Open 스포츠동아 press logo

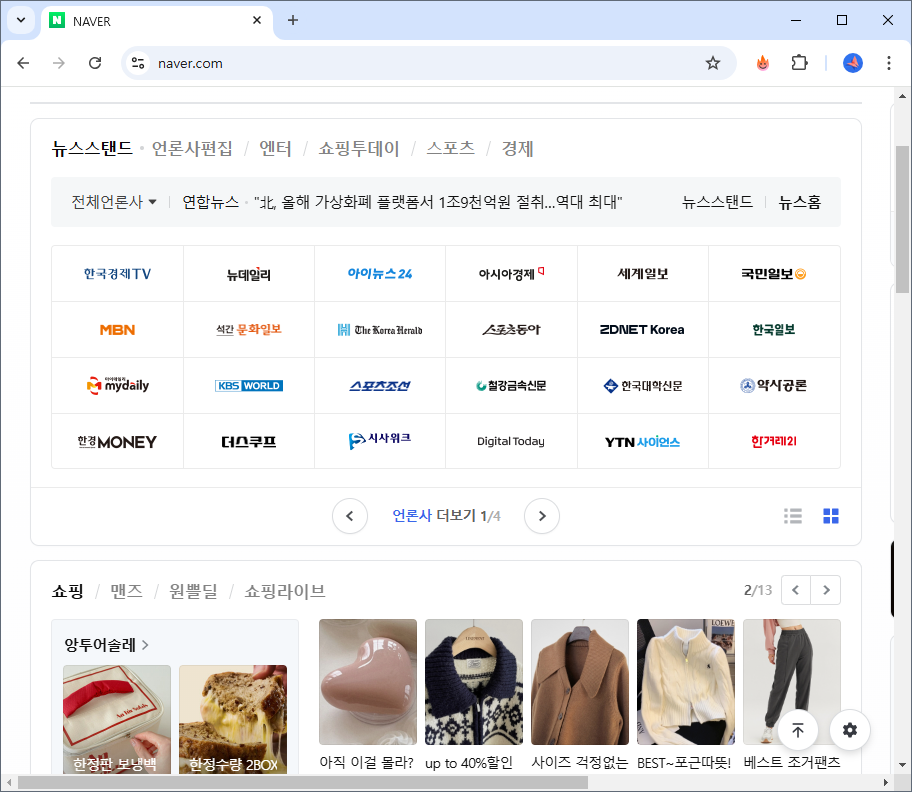click(x=511, y=330)
